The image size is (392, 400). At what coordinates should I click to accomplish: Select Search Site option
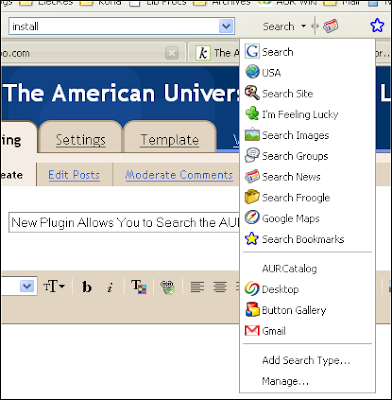pyautogui.click(x=307, y=94)
